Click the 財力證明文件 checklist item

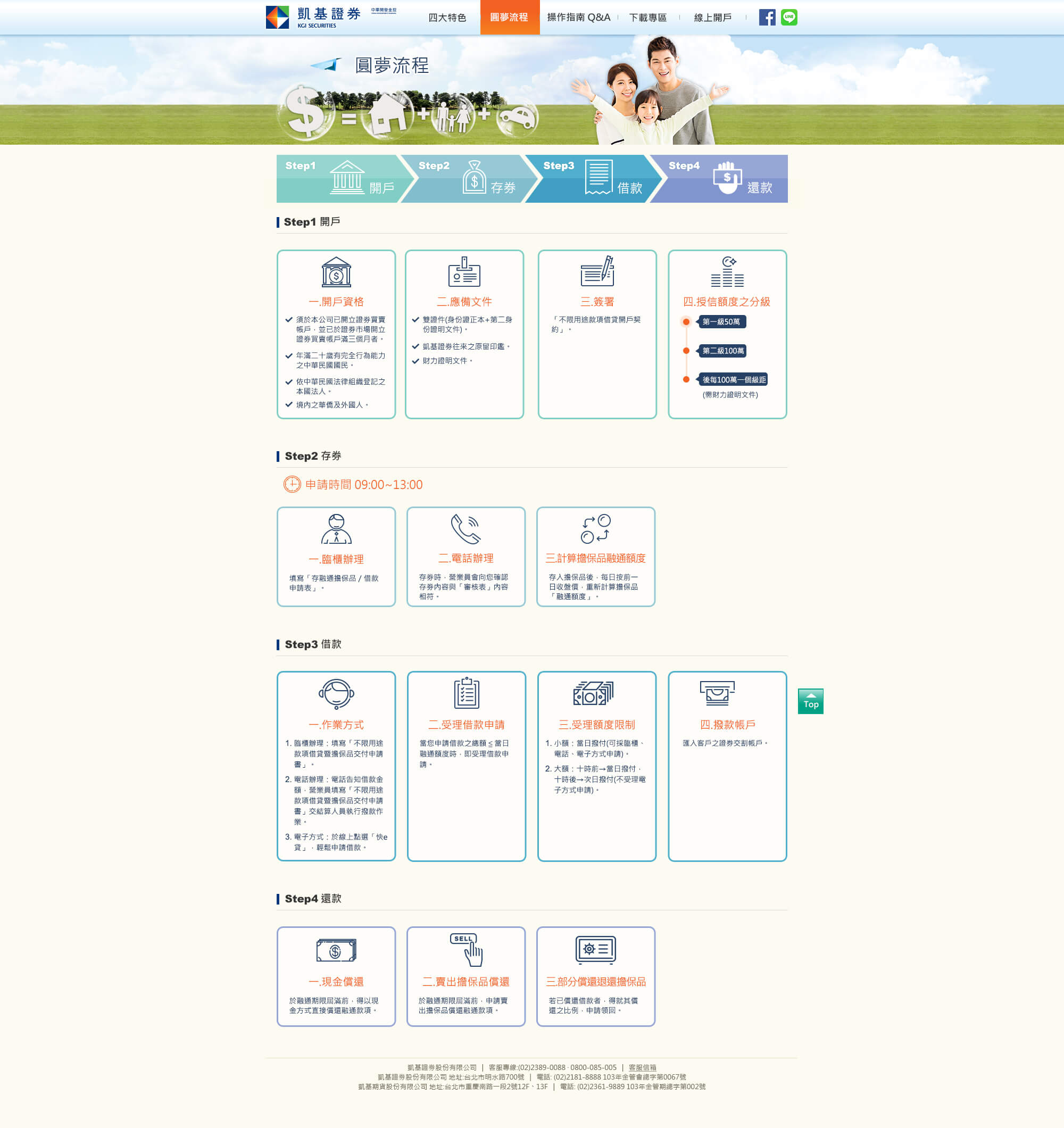coord(447,361)
